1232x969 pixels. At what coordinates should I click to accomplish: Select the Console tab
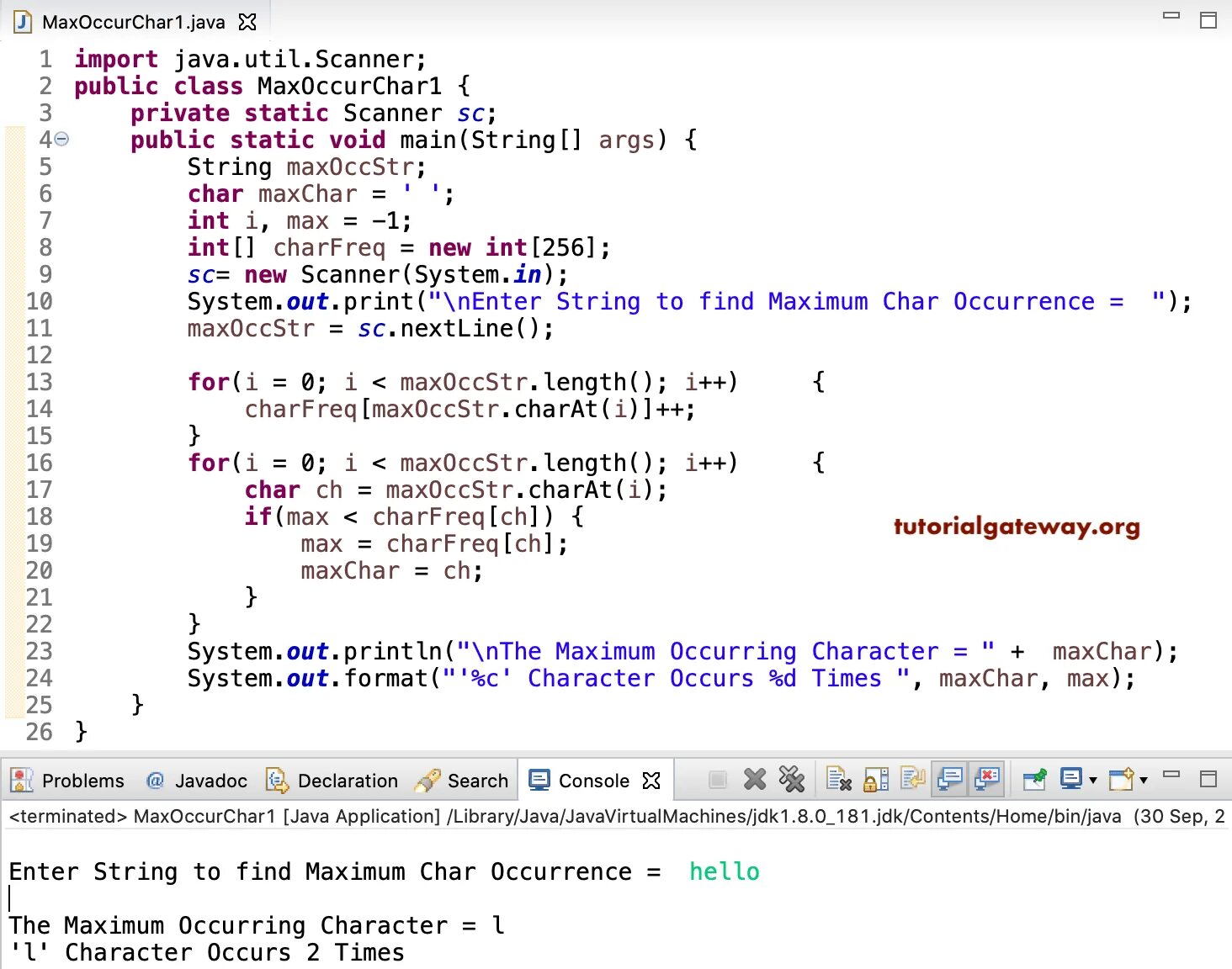pos(594,781)
